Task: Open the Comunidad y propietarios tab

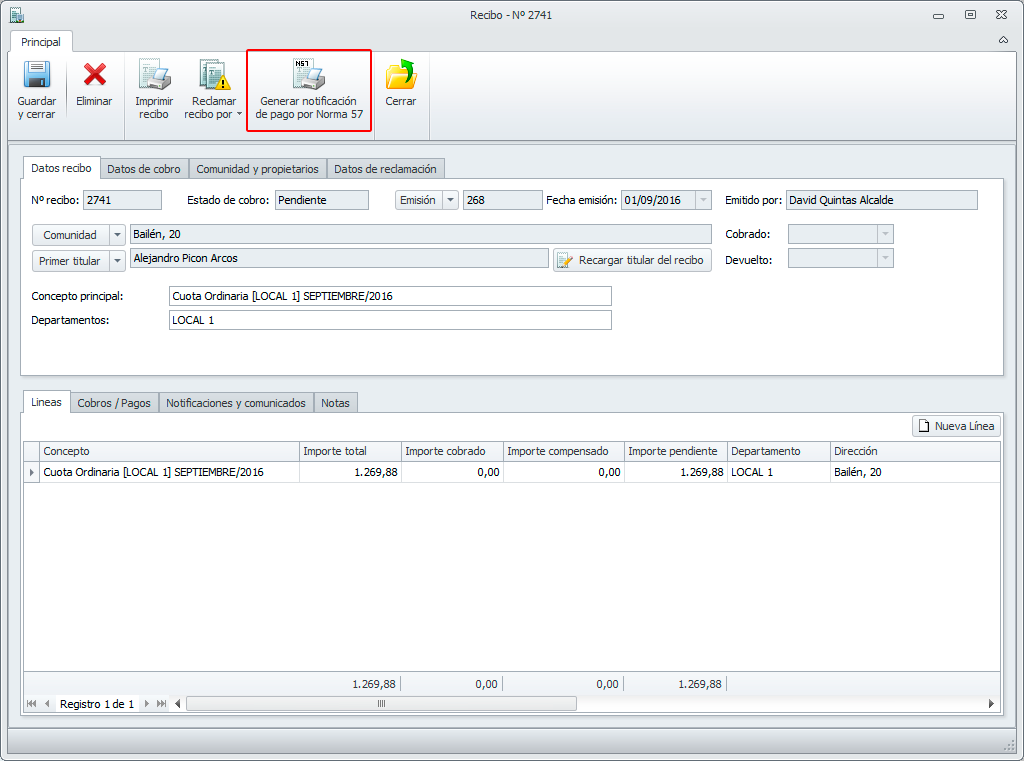Action: [257, 169]
